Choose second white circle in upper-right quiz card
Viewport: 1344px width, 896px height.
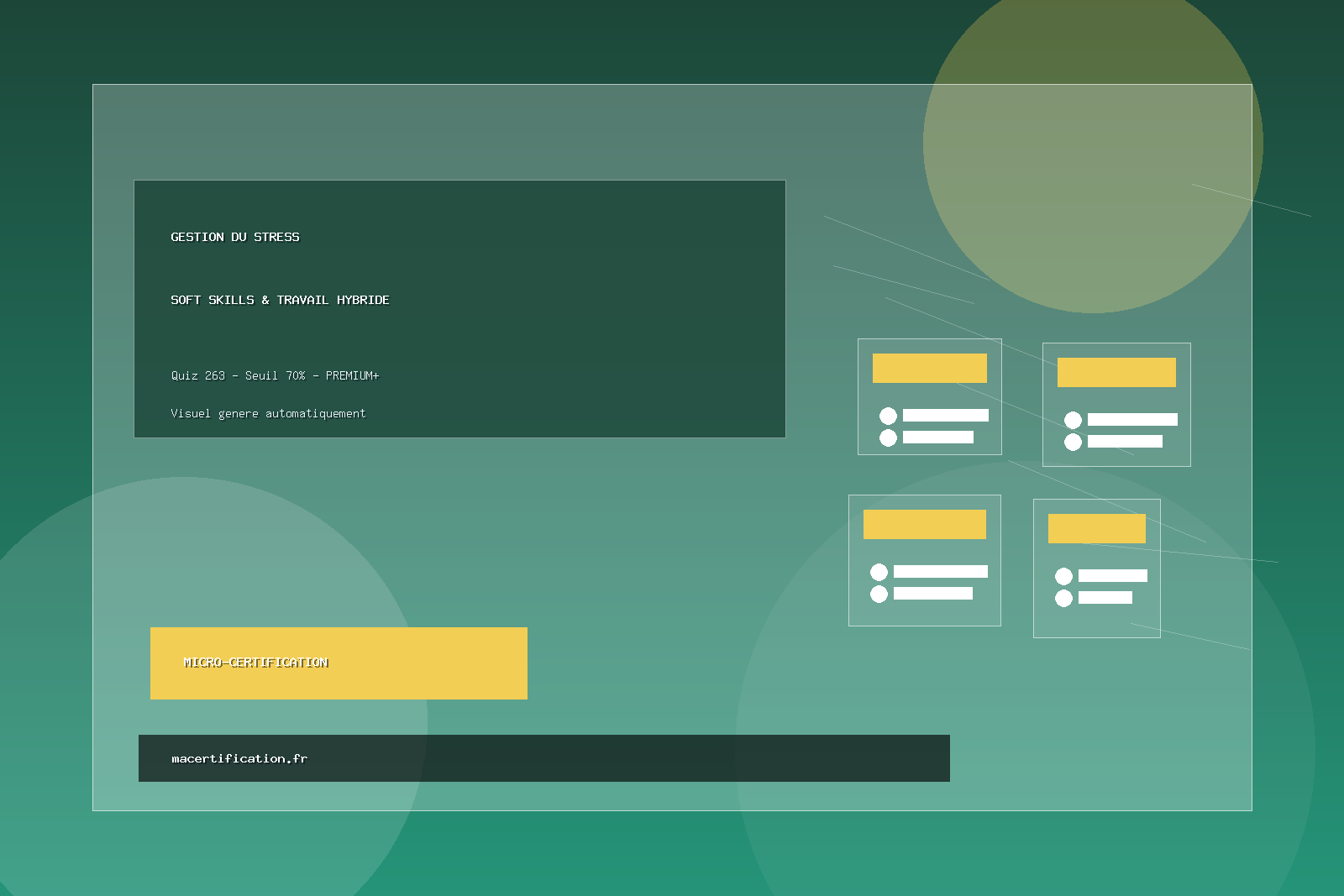pyautogui.click(x=1073, y=442)
